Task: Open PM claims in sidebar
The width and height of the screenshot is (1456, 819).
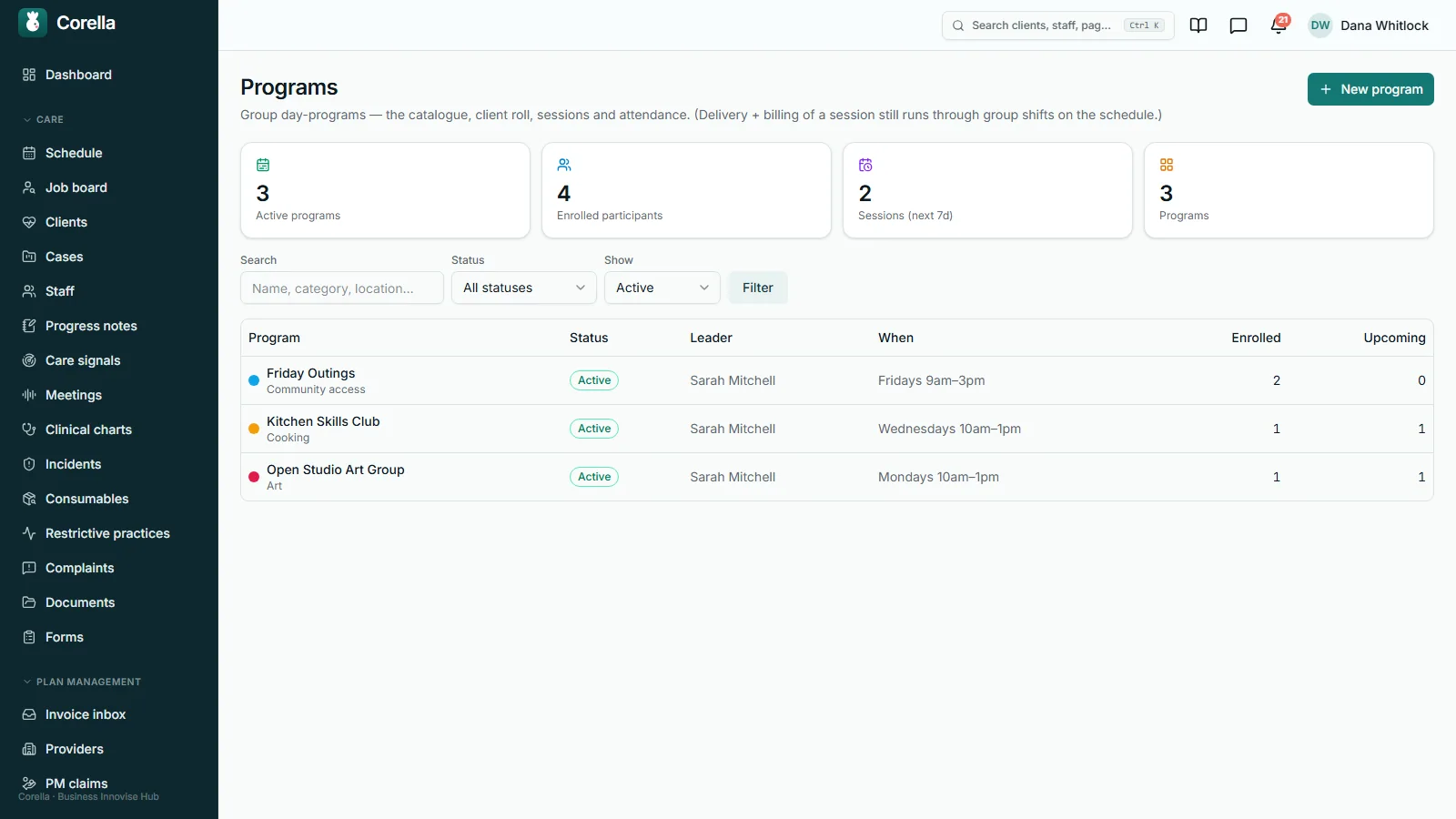Action: (109, 784)
